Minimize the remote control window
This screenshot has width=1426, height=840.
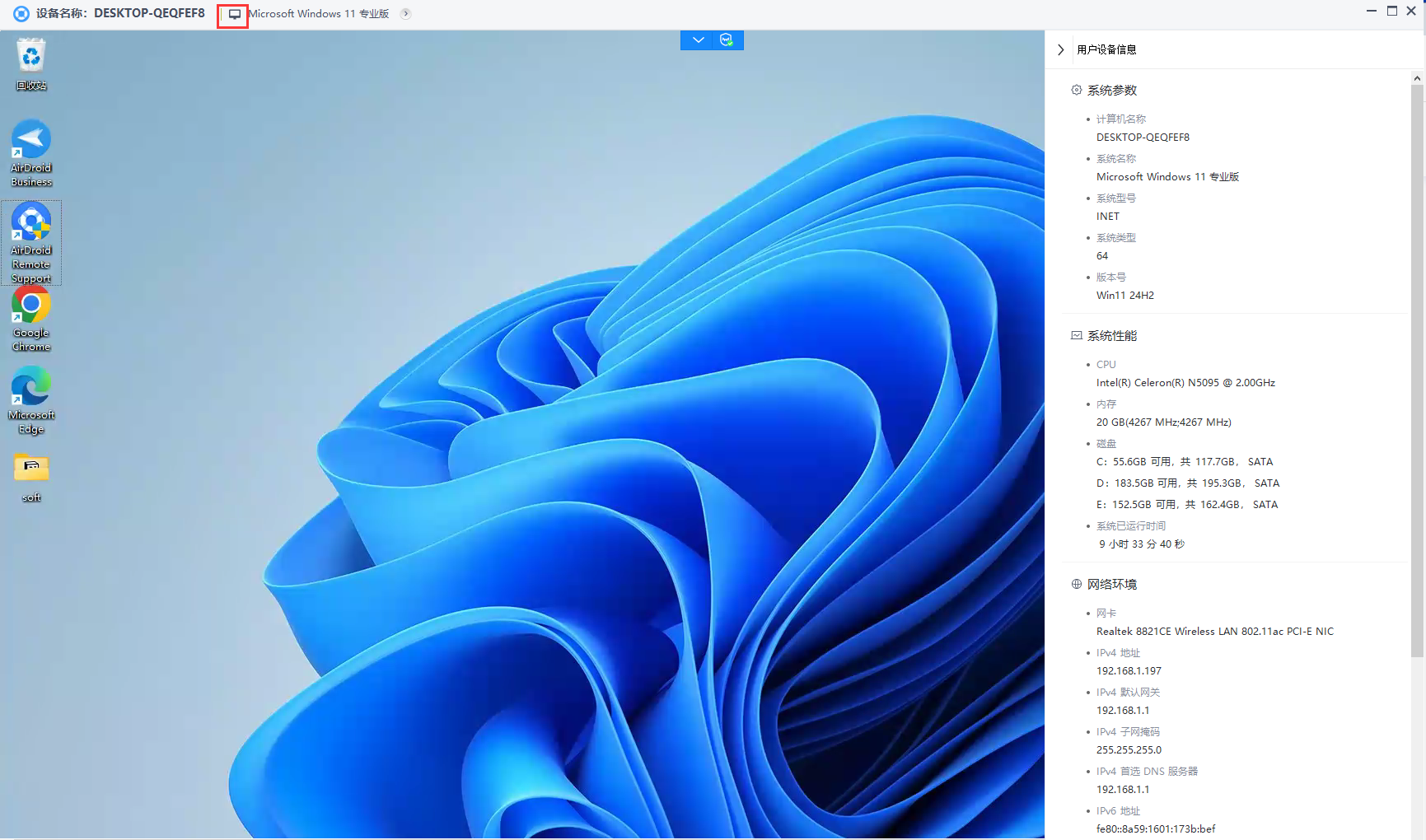tap(1372, 11)
